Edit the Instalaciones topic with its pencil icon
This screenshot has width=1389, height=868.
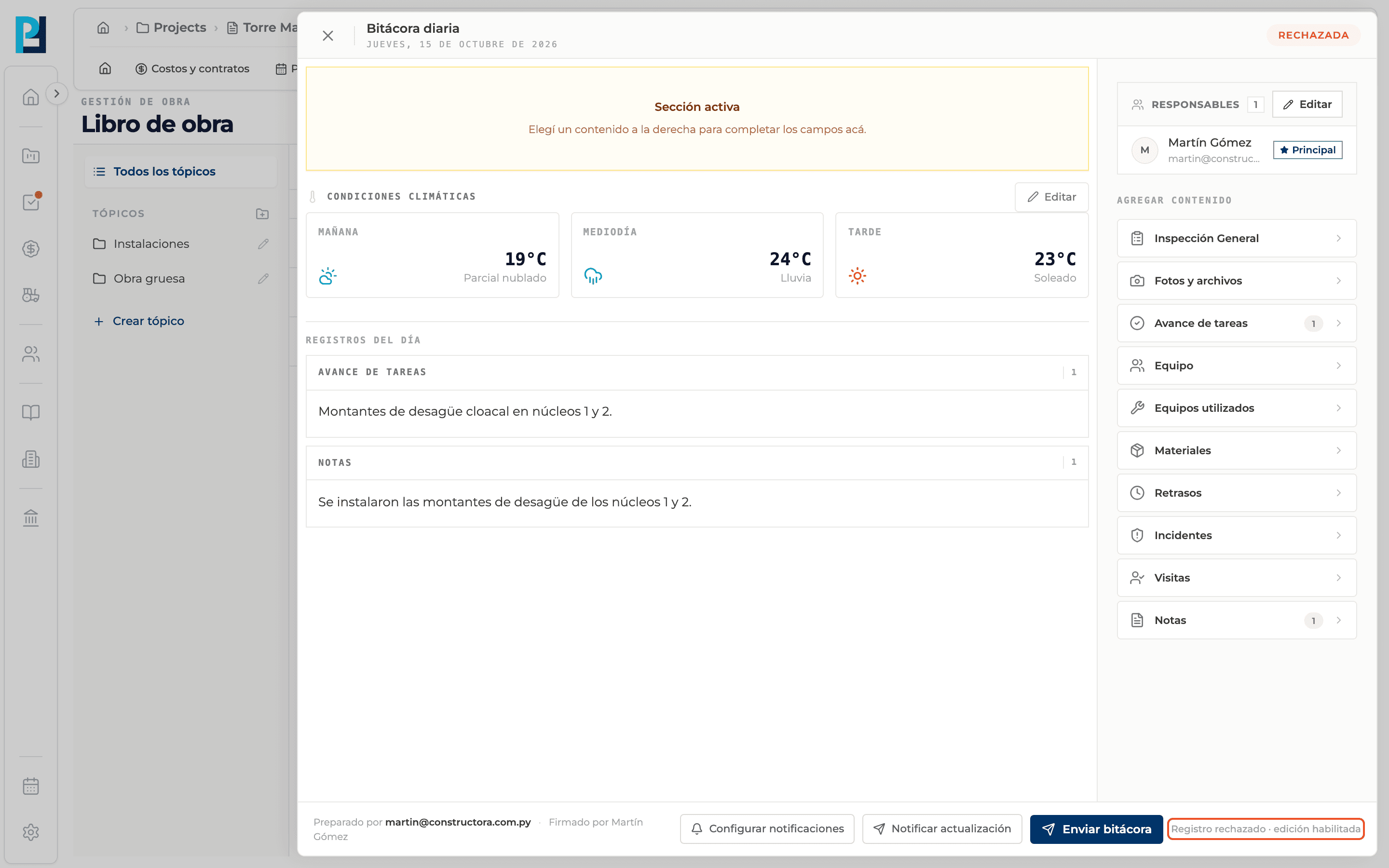[263, 244]
